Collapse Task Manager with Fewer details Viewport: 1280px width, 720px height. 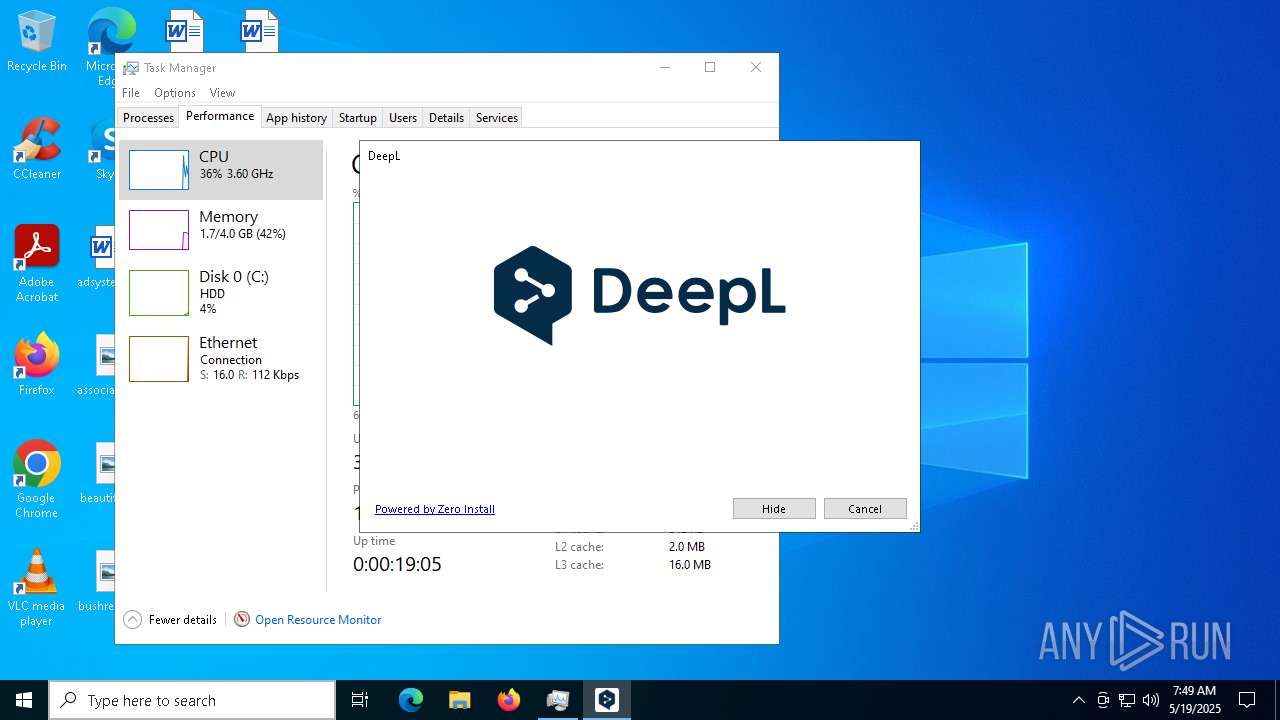tap(170, 620)
